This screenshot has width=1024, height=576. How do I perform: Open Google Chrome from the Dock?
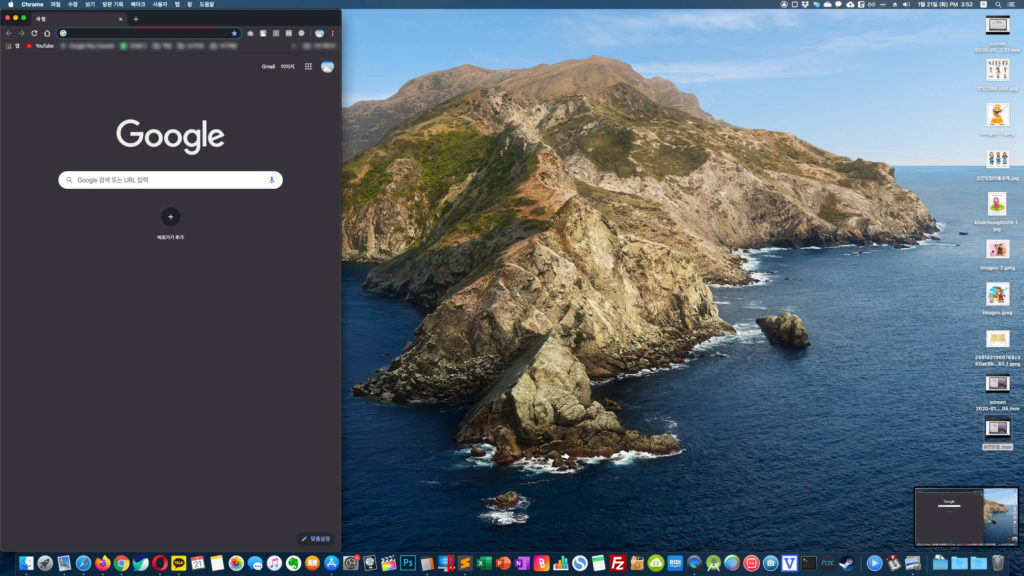coord(121,563)
